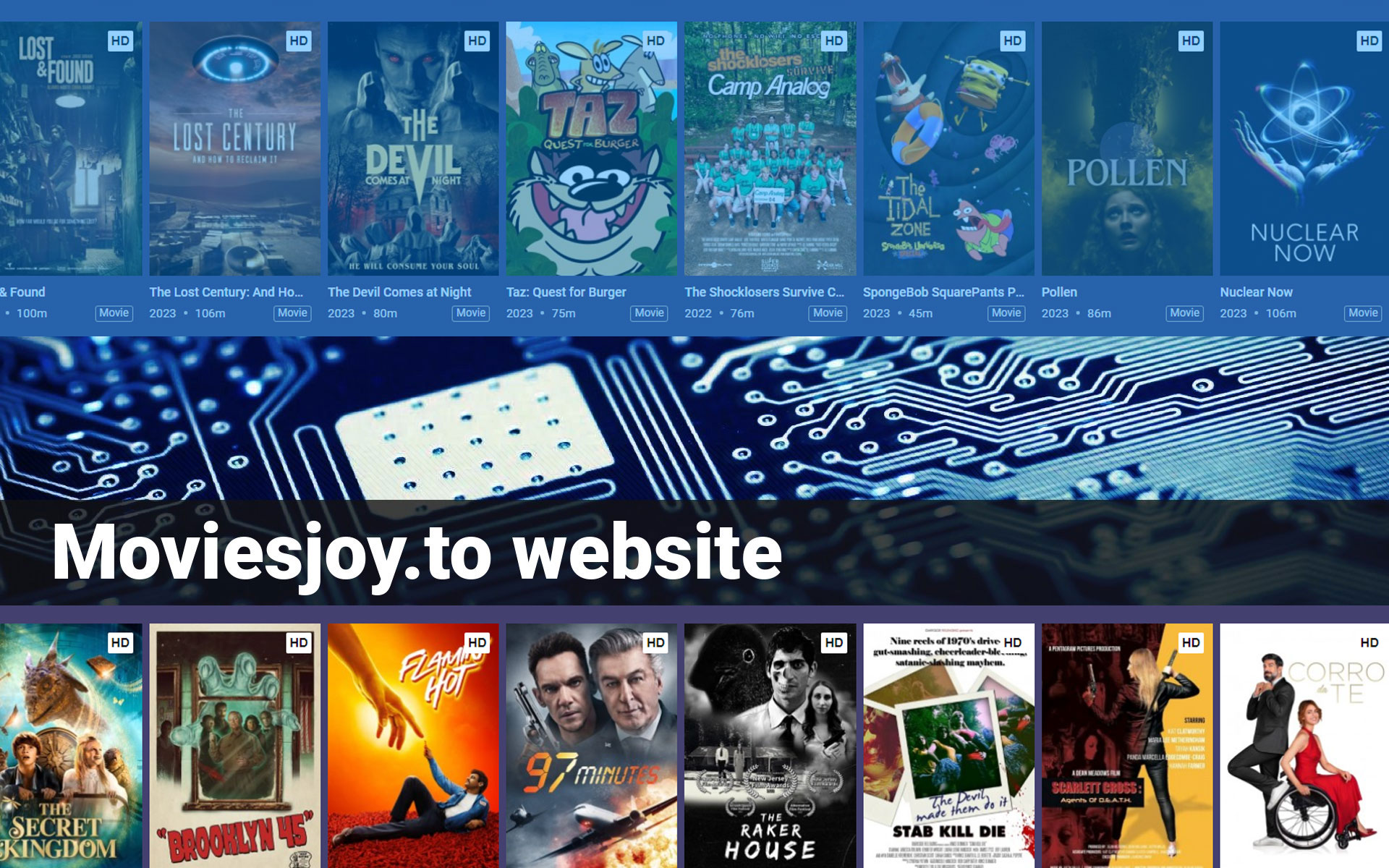Select Brooklyn 45 movie card
The height and width of the screenshot is (868, 1389).
(x=234, y=745)
